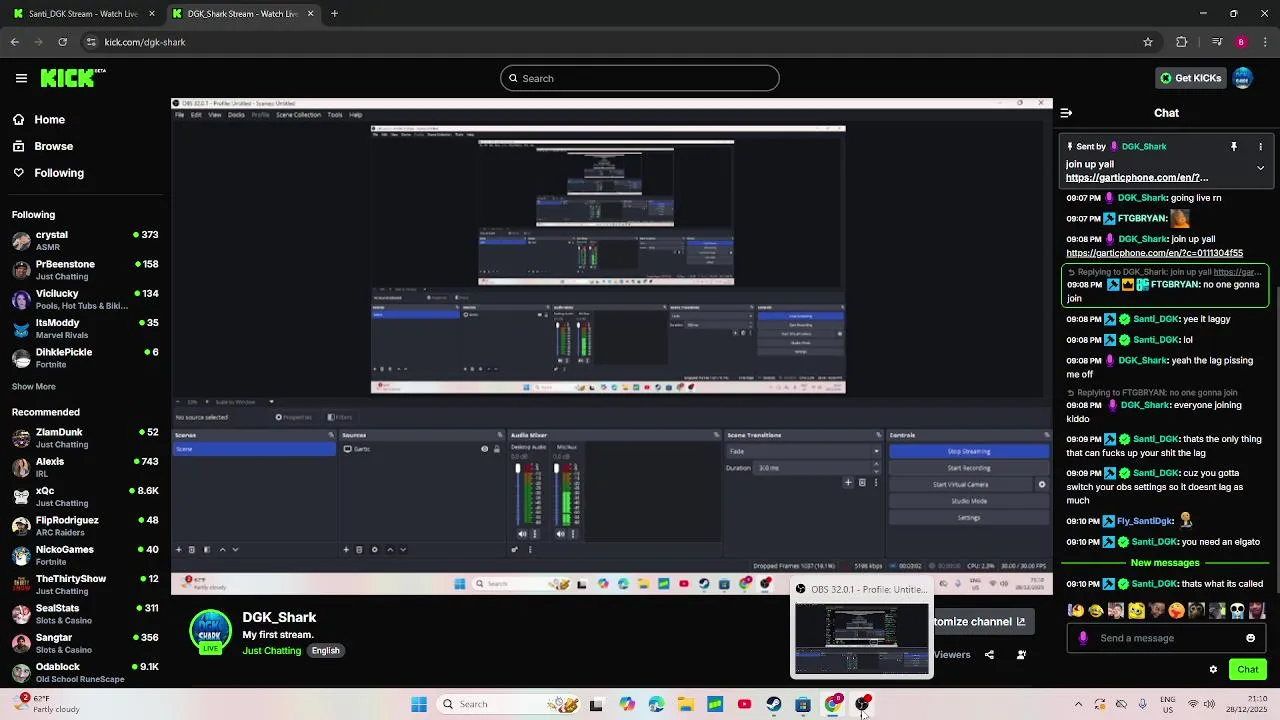Image resolution: width=1280 pixels, height=720 pixels.
Task: Focus the Kick search bar
Action: tap(640, 78)
